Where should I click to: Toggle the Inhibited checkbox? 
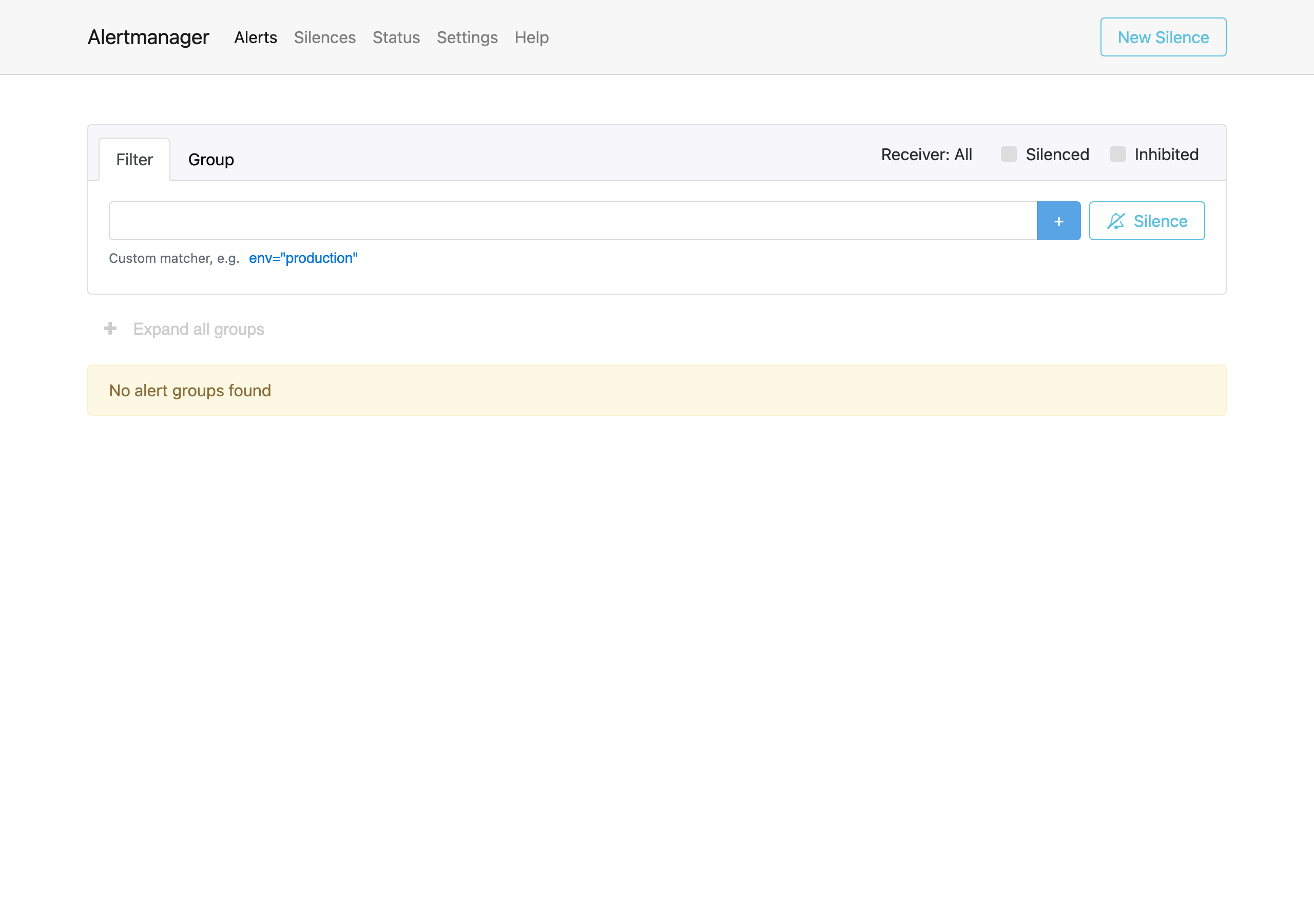1117,154
